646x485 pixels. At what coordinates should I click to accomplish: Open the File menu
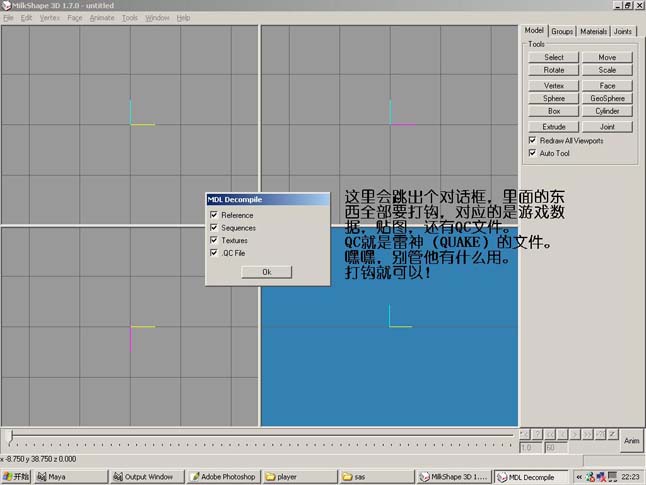point(8,18)
